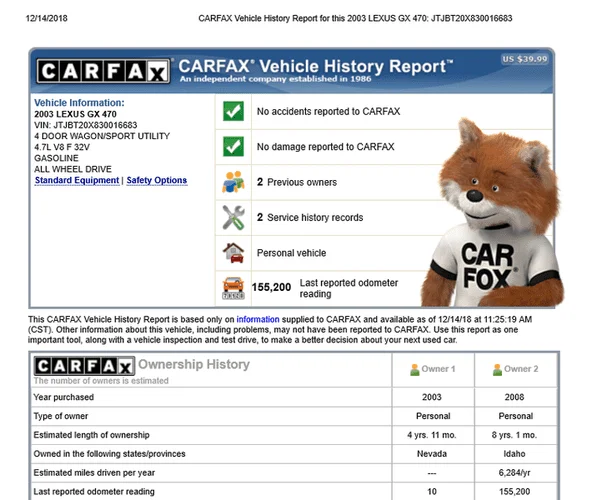The height and width of the screenshot is (500, 612).
Task: Click the '4 yrs. 11 mo.' cell
Action: click(432, 435)
